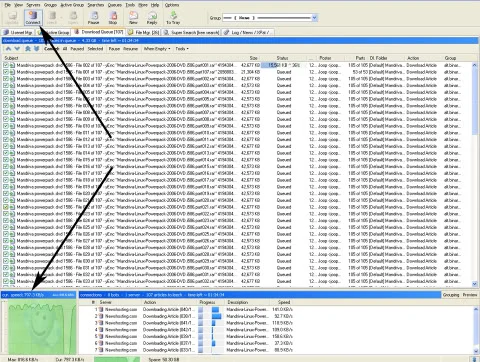
Task: Sort by the Size column header
Action: click(x=254, y=58)
